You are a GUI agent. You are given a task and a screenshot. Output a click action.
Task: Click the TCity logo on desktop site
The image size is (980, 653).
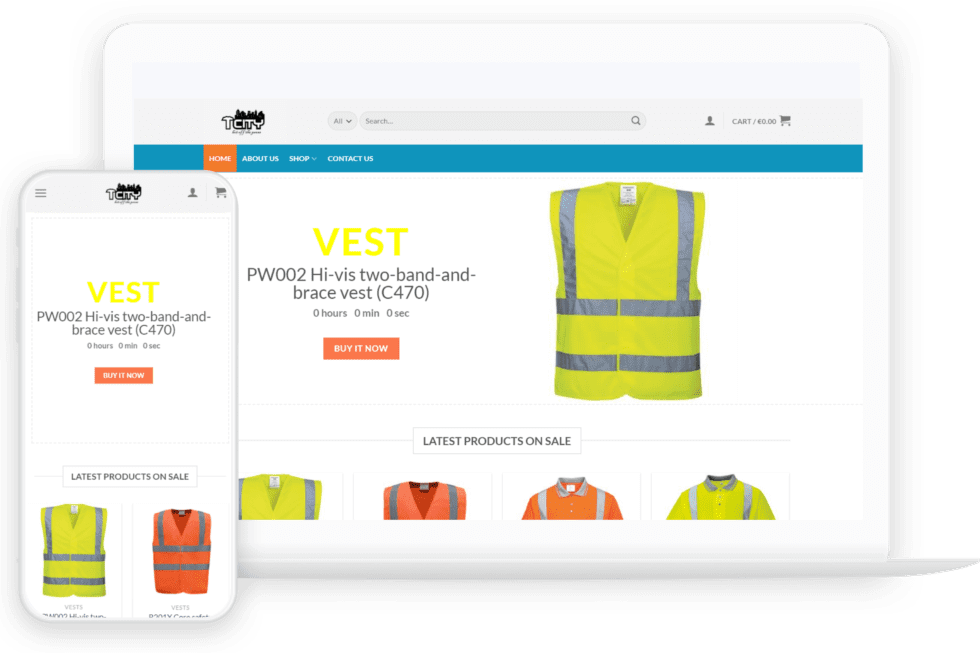point(243,121)
